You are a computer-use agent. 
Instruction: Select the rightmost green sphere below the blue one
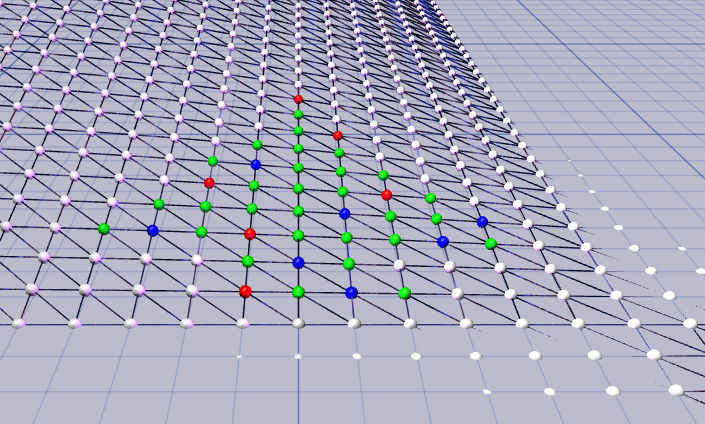[x=491, y=244]
